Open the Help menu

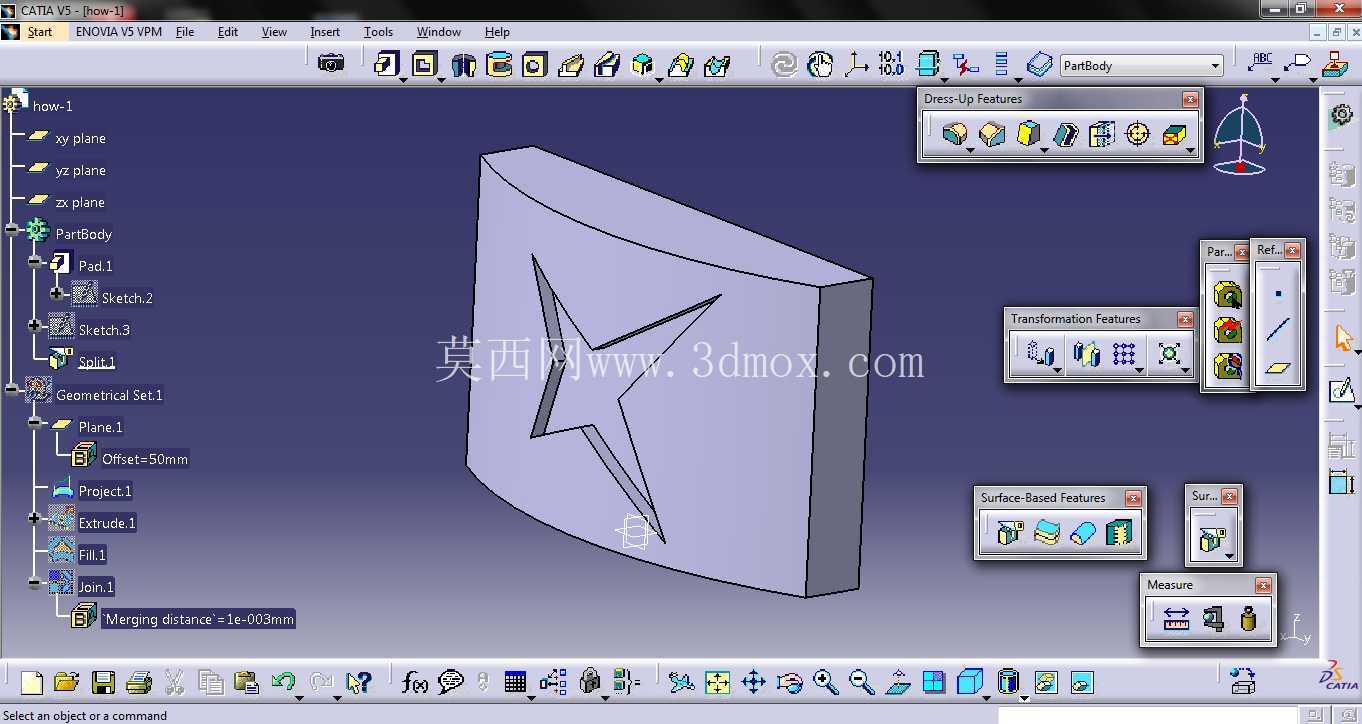point(497,32)
